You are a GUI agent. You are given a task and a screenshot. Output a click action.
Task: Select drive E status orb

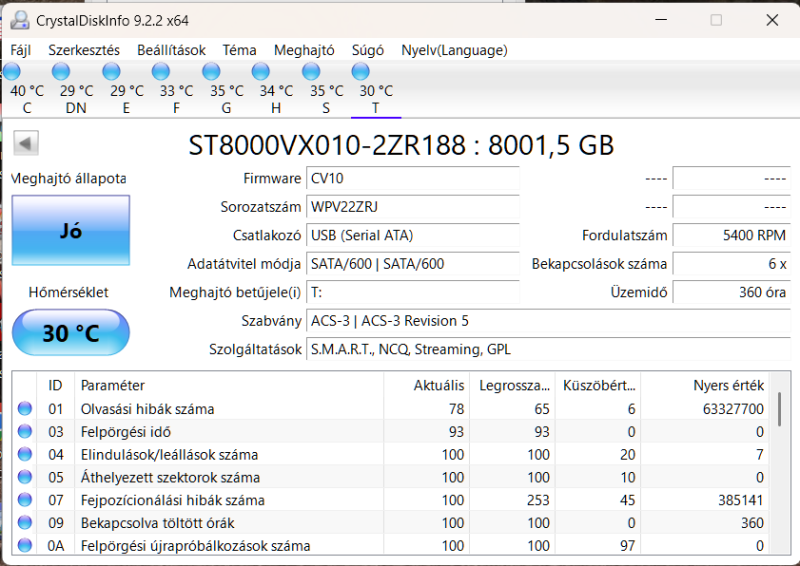pyautogui.click(x=111, y=72)
